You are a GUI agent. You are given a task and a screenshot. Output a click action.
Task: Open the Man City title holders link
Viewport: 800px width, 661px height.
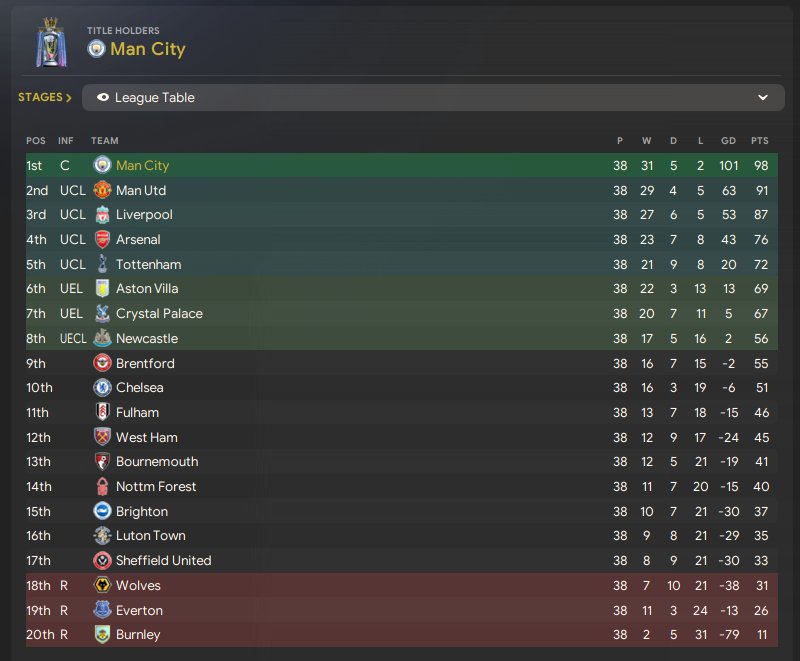coord(148,49)
